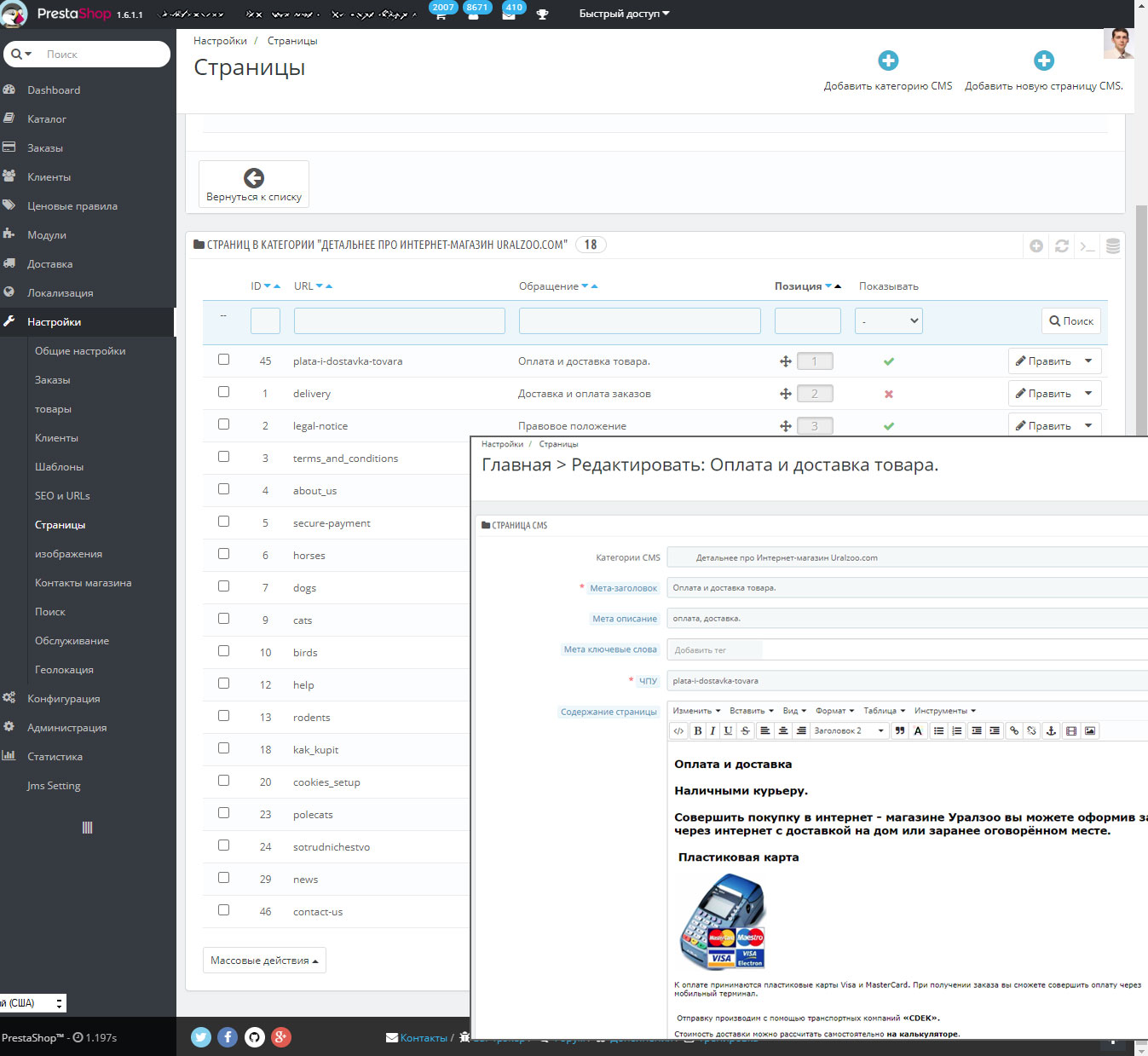Collapse the sidebar menu using the bars icon
The image size is (1148, 1056).
[x=87, y=828]
